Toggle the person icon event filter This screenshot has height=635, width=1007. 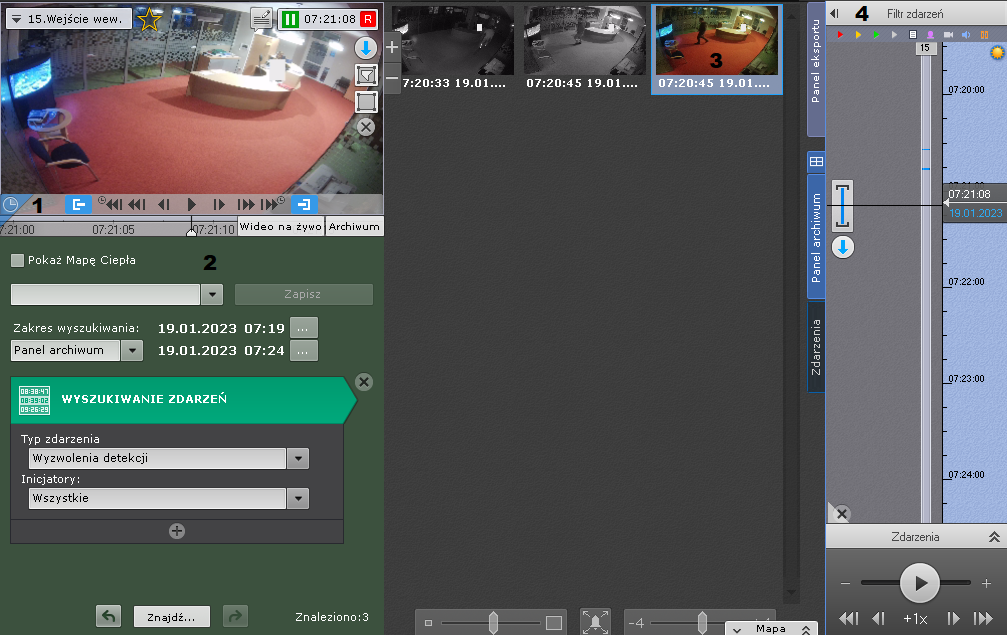coord(930,35)
